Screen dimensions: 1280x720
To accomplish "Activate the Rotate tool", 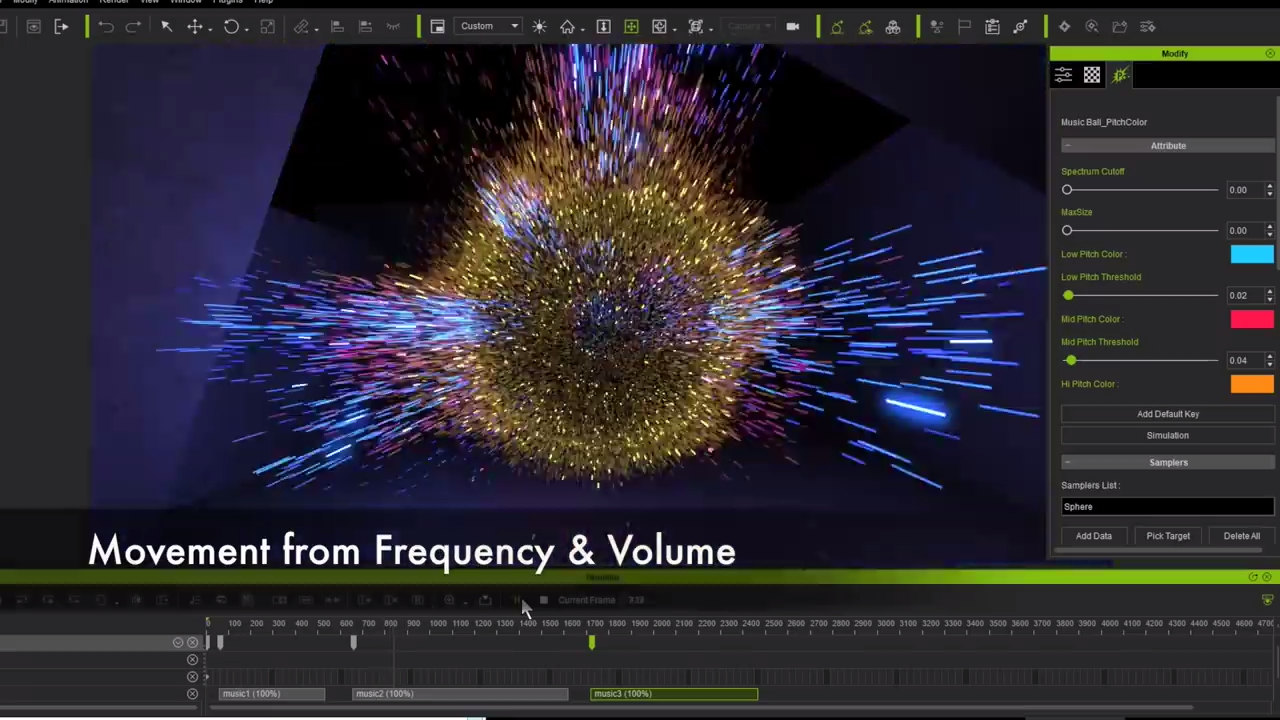I will click(x=231, y=27).
